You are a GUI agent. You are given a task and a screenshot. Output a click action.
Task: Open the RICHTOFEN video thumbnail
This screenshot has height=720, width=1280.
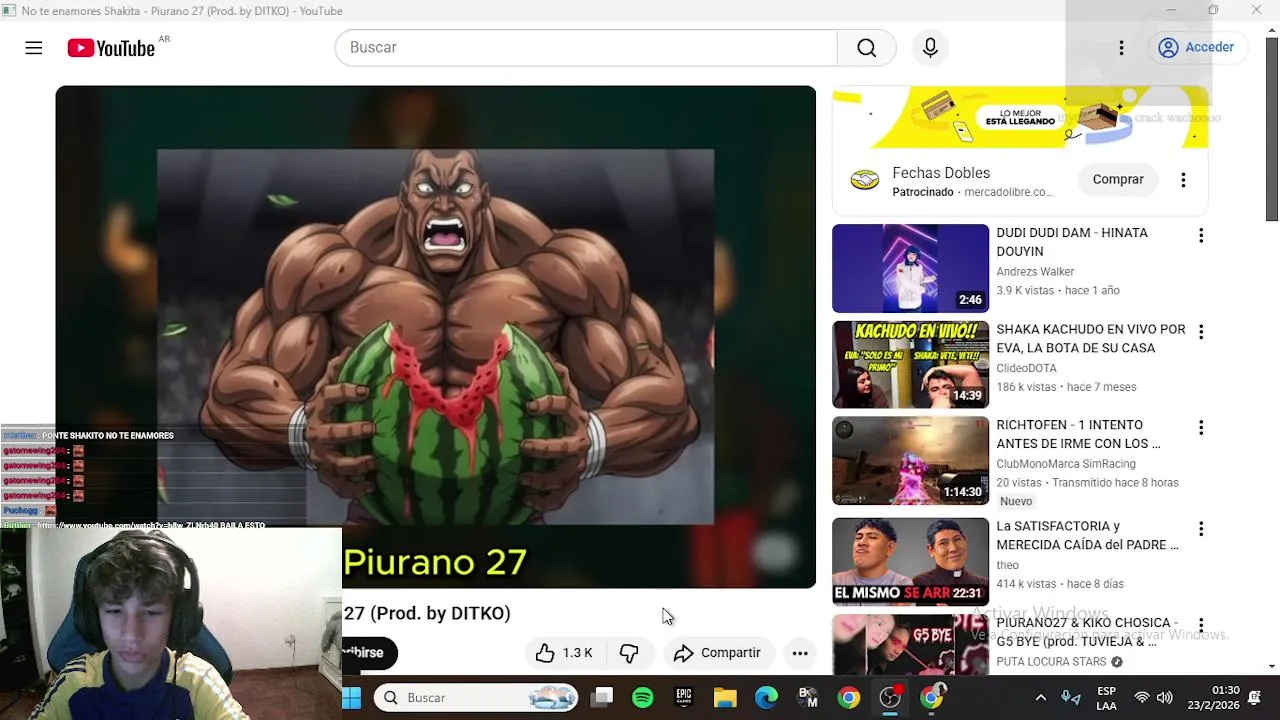[910, 461]
